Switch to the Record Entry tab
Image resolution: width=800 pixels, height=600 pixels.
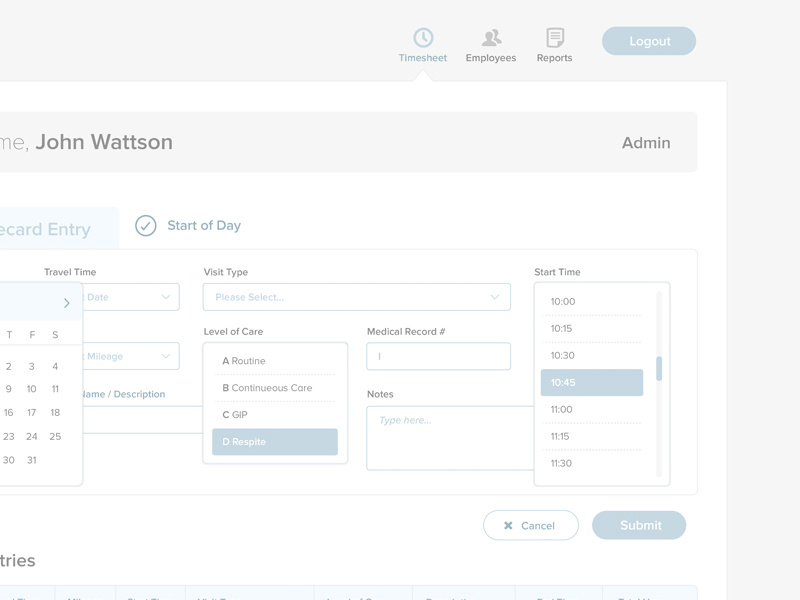click(x=45, y=229)
